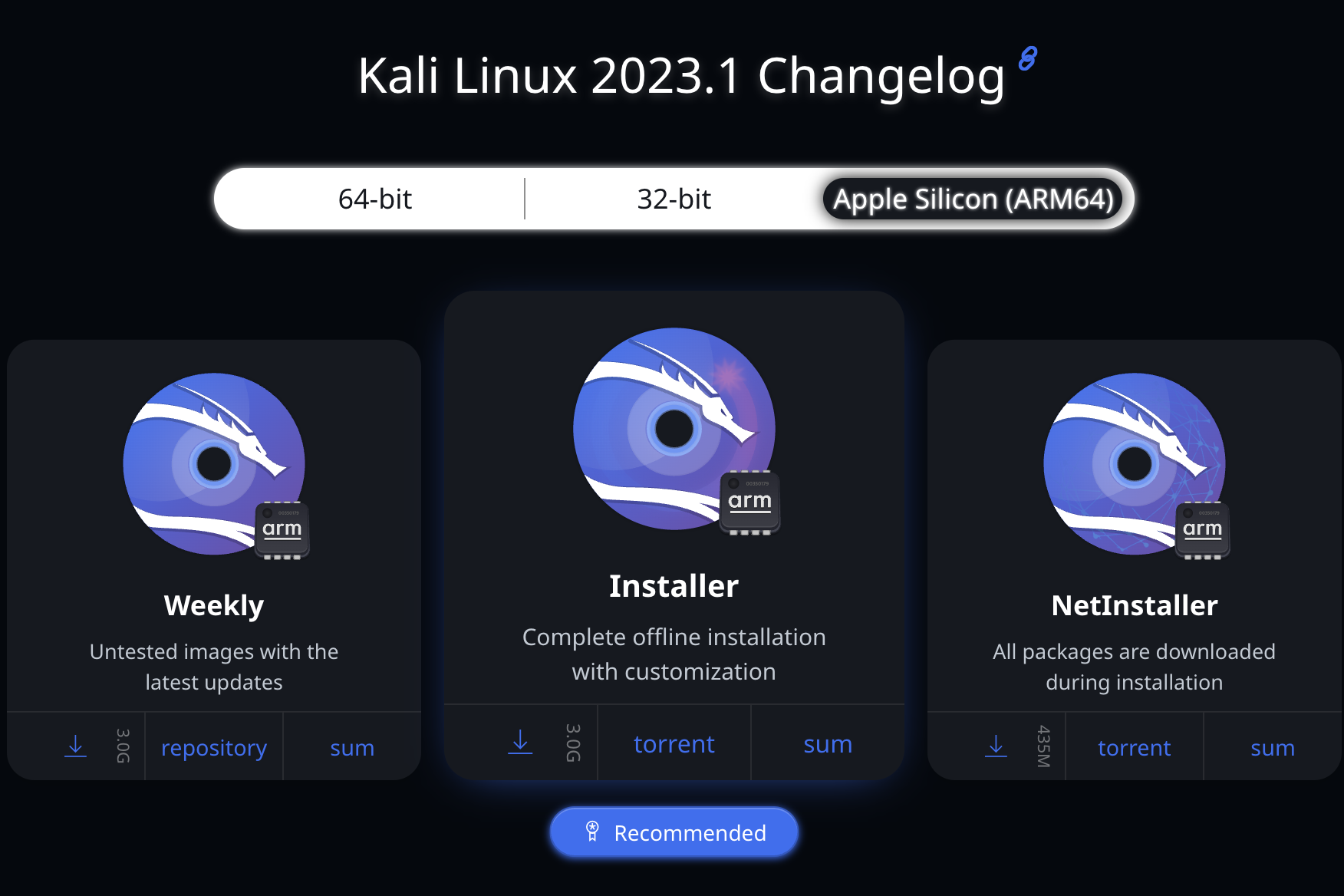This screenshot has height=896, width=1344.
Task: Download the NetInstaller image via arrow icon
Action: (996, 746)
